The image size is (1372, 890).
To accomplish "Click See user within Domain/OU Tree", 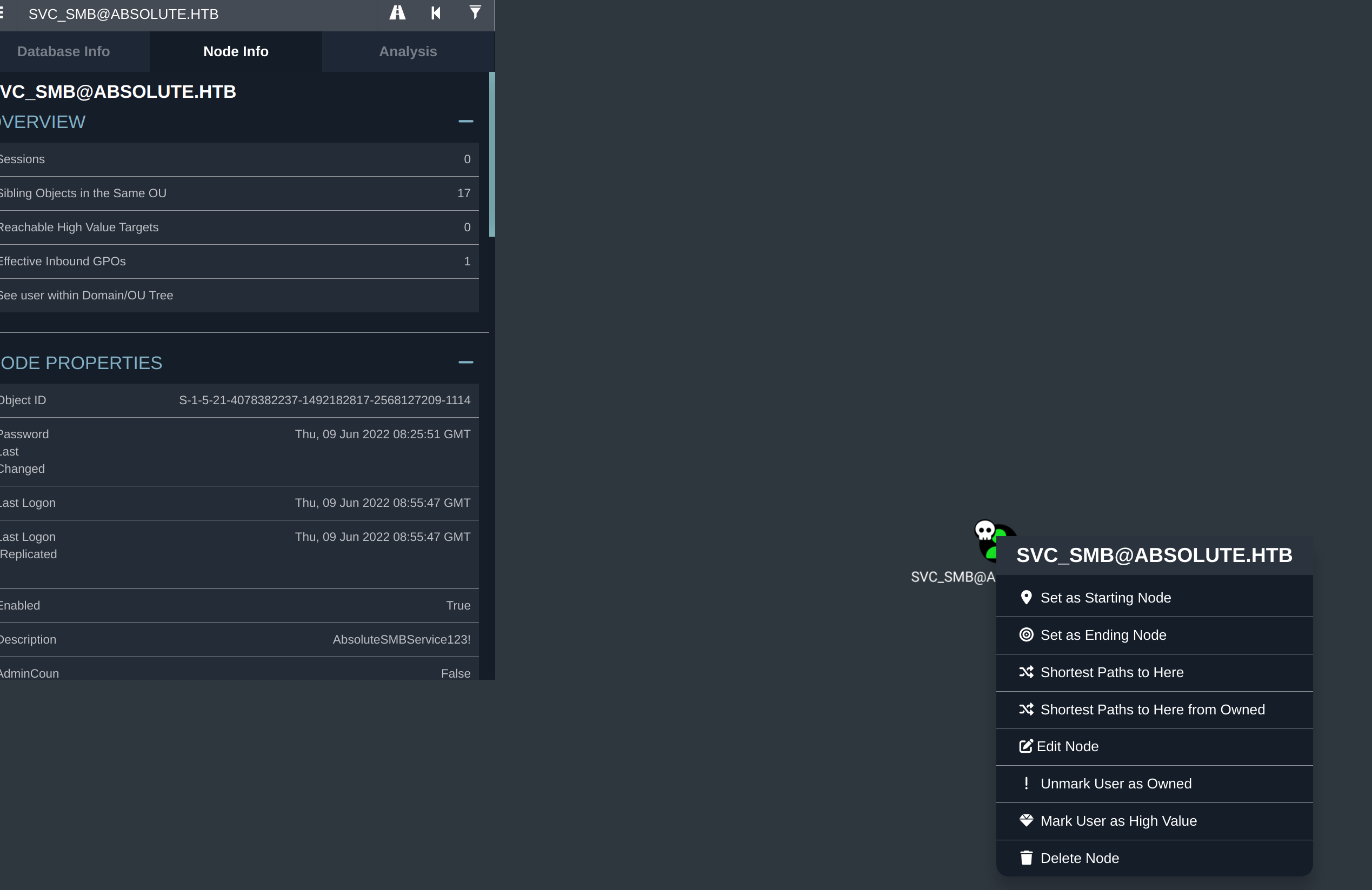I will click(x=86, y=296).
